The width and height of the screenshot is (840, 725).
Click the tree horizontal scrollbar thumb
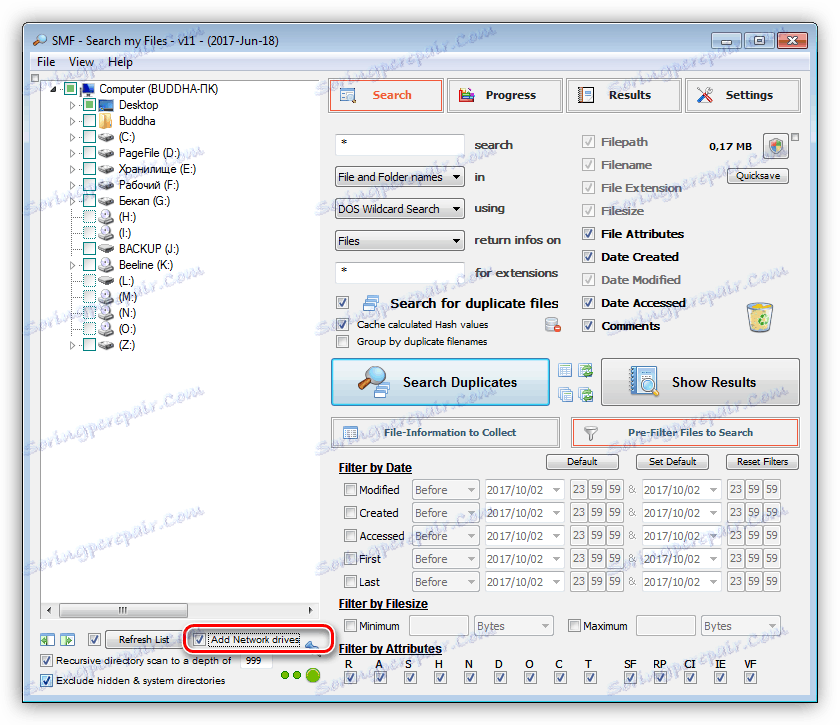click(123, 610)
